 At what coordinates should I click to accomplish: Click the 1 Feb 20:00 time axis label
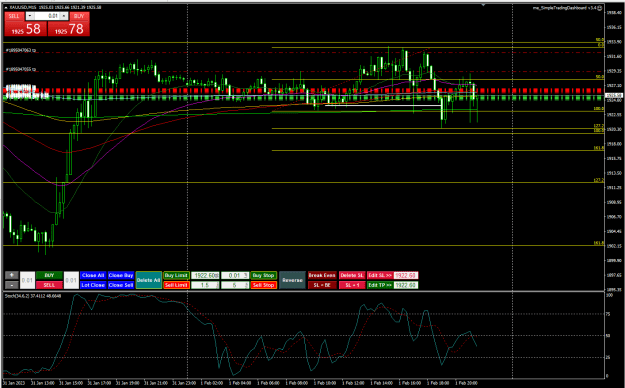[x=466, y=383]
